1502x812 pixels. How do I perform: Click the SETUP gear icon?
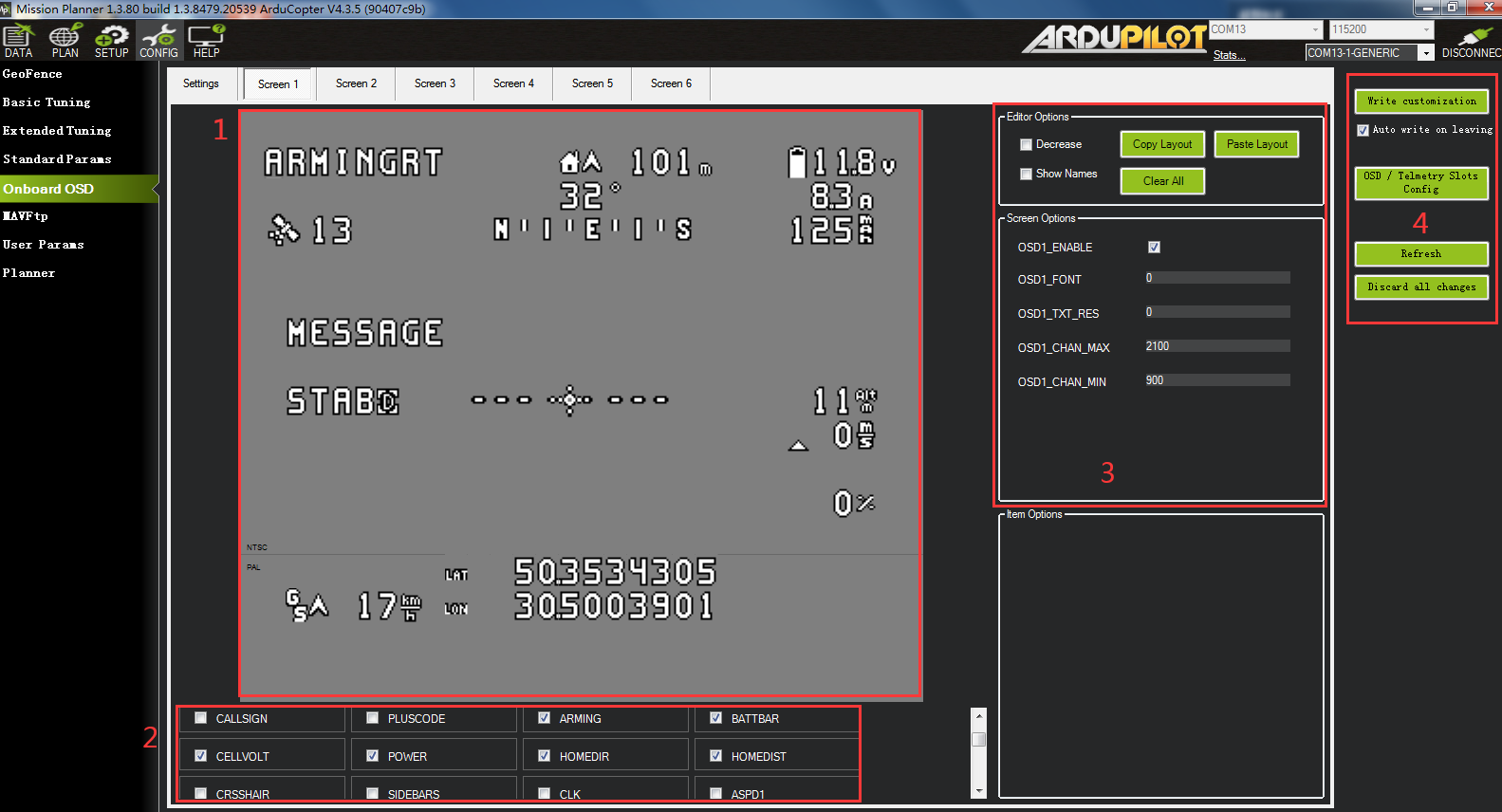tap(111, 38)
